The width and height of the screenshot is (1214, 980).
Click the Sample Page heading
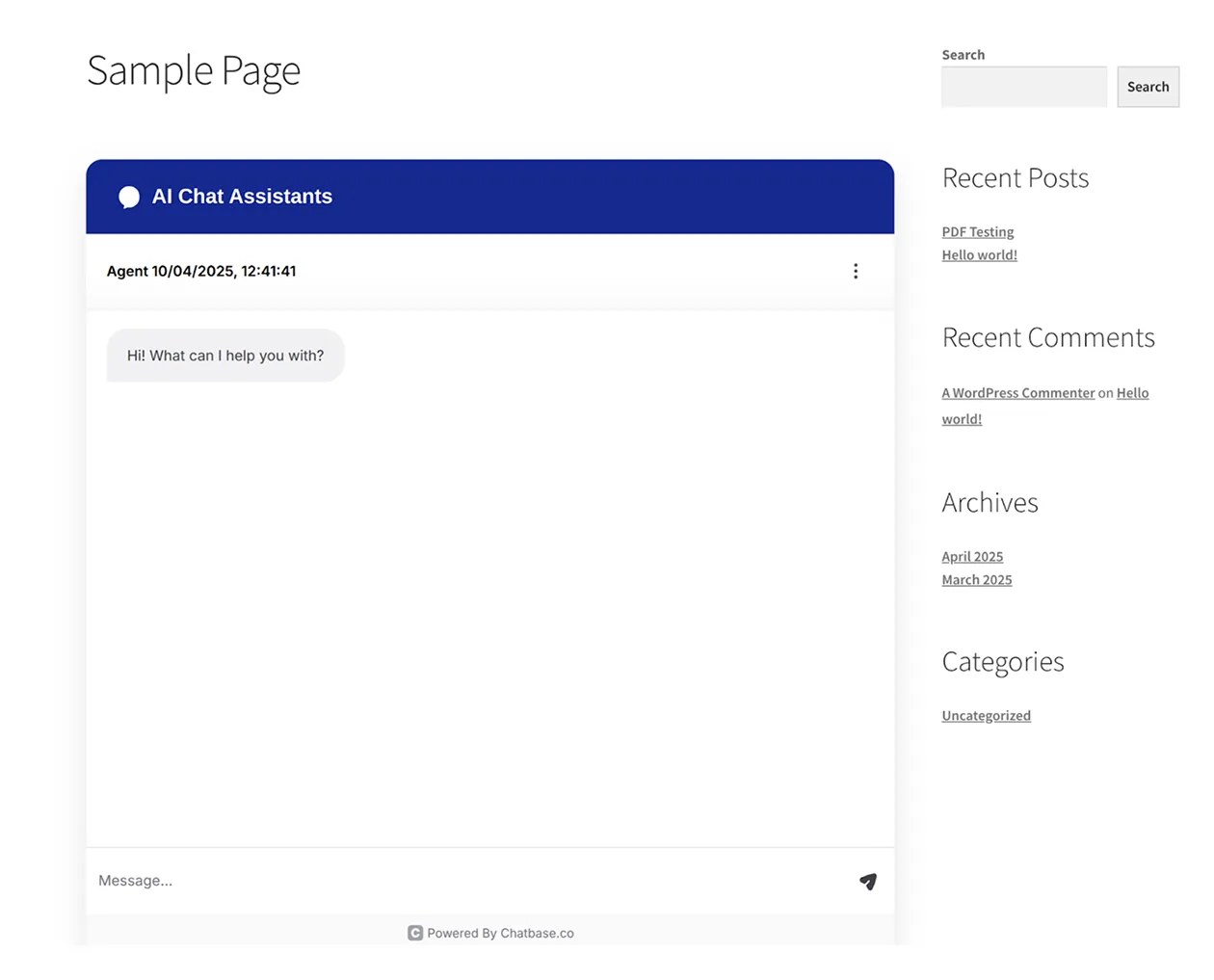(x=194, y=71)
